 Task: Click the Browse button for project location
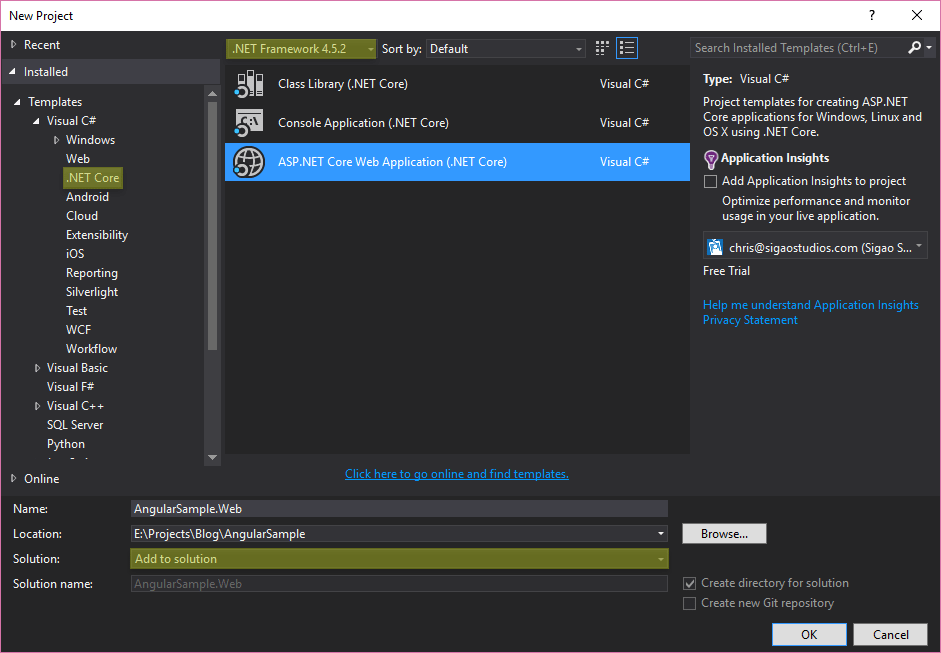click(x=724, y=533)
